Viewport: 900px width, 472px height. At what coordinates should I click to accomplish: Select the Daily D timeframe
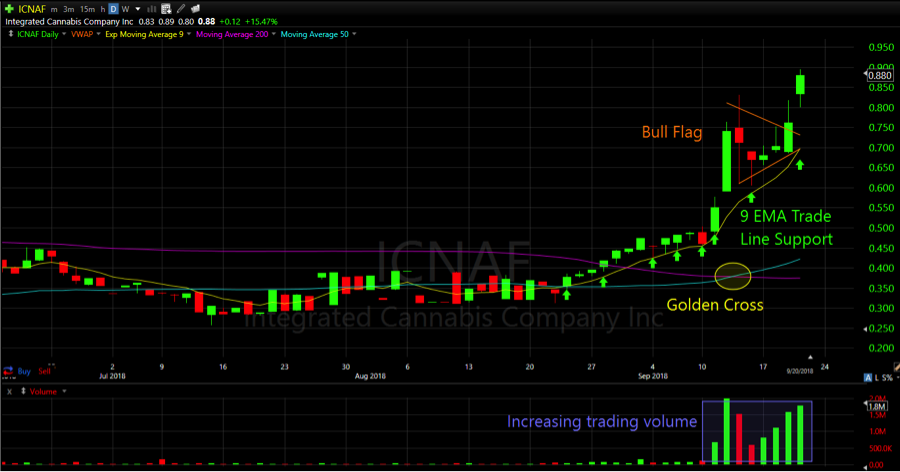click(x=113, y=9)
